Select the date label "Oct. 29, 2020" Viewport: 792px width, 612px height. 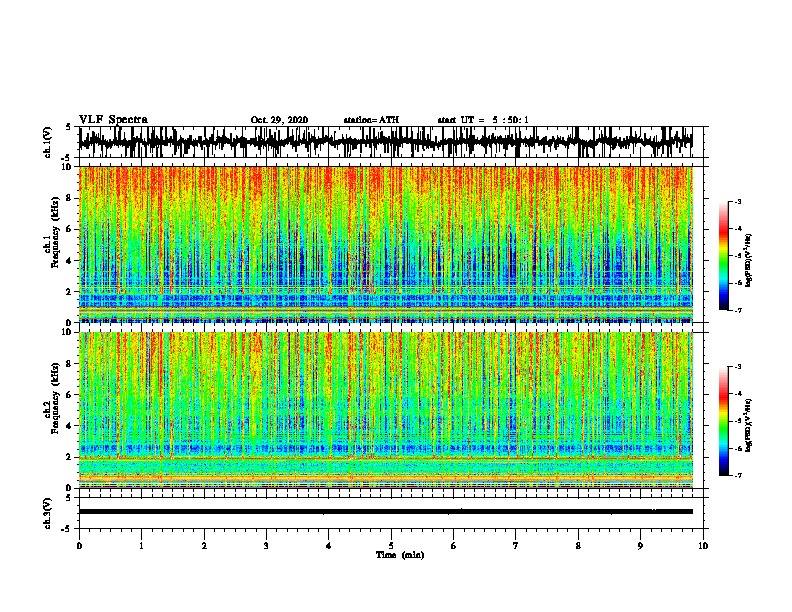click(x=279, y=120)
